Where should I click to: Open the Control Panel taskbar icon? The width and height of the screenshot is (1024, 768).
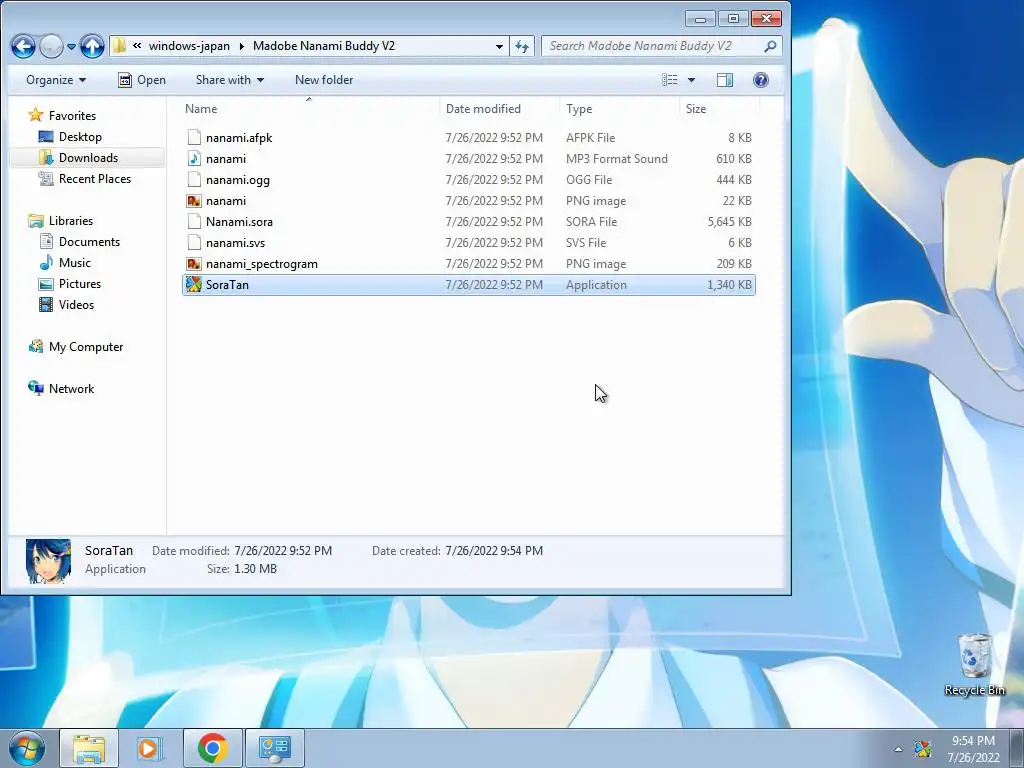coord(274,748)
